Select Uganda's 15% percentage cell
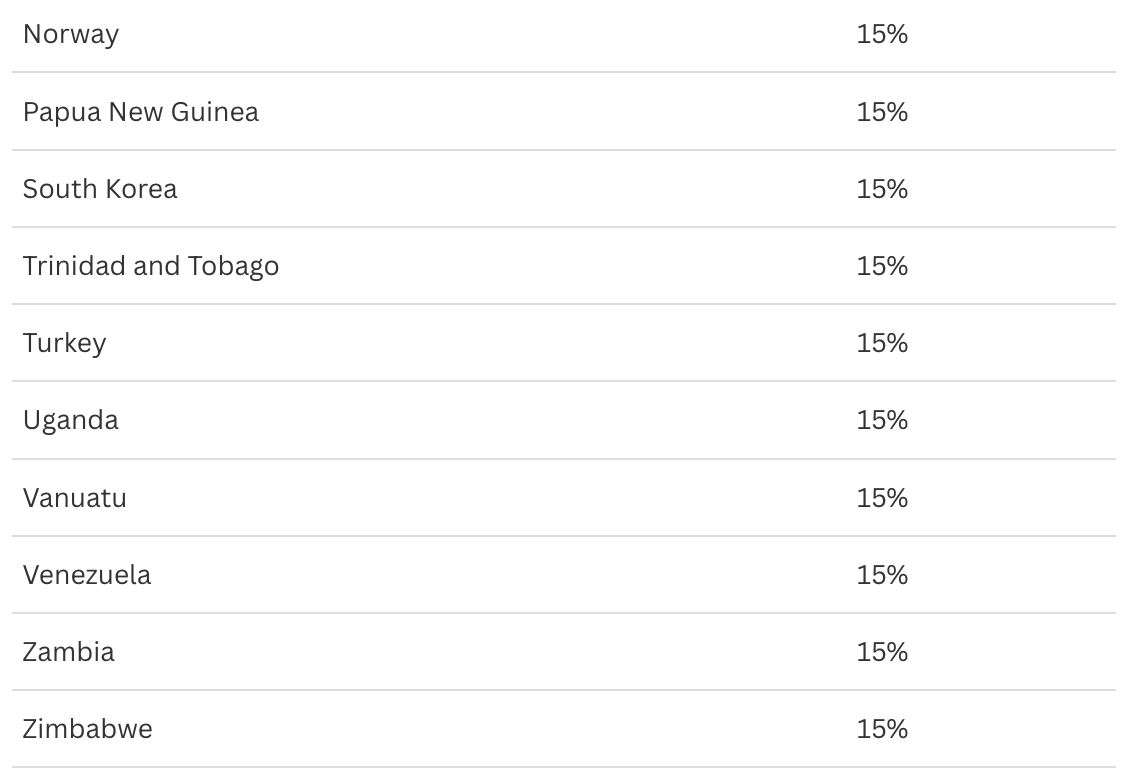The image size is (1136, 784). tap(882, 420)
